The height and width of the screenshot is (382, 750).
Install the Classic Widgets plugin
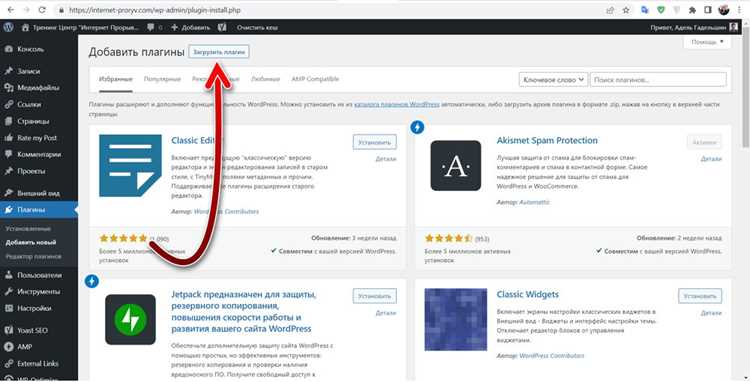click(x=700, y=296)
